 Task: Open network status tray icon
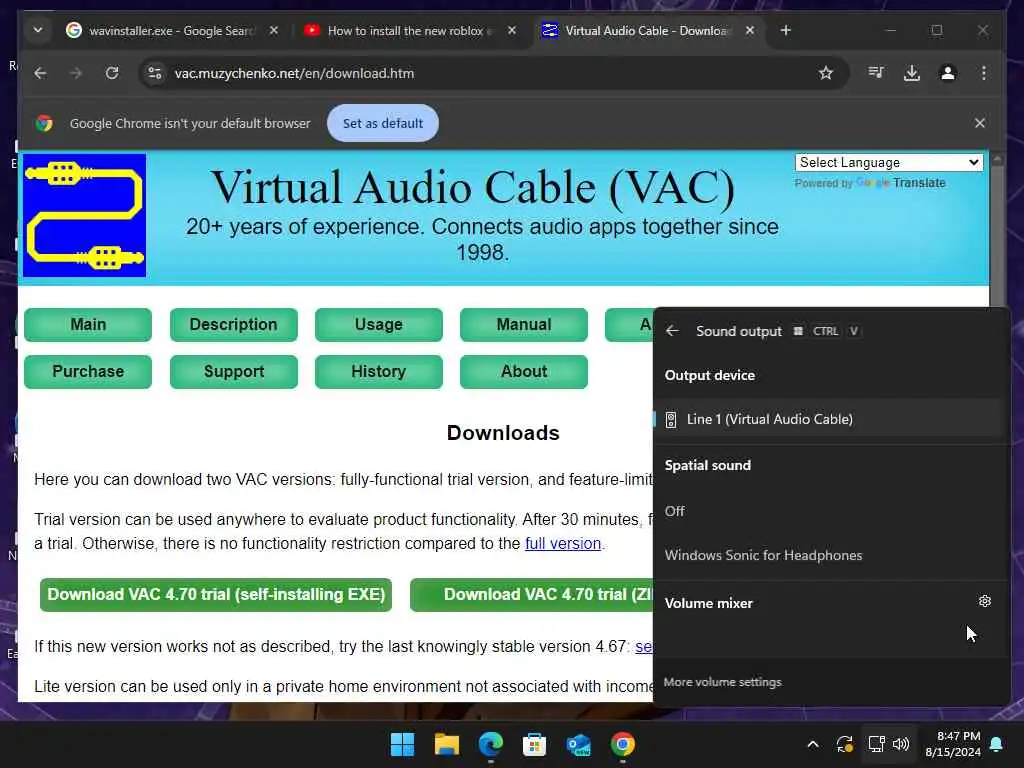[x=876, y=744]
